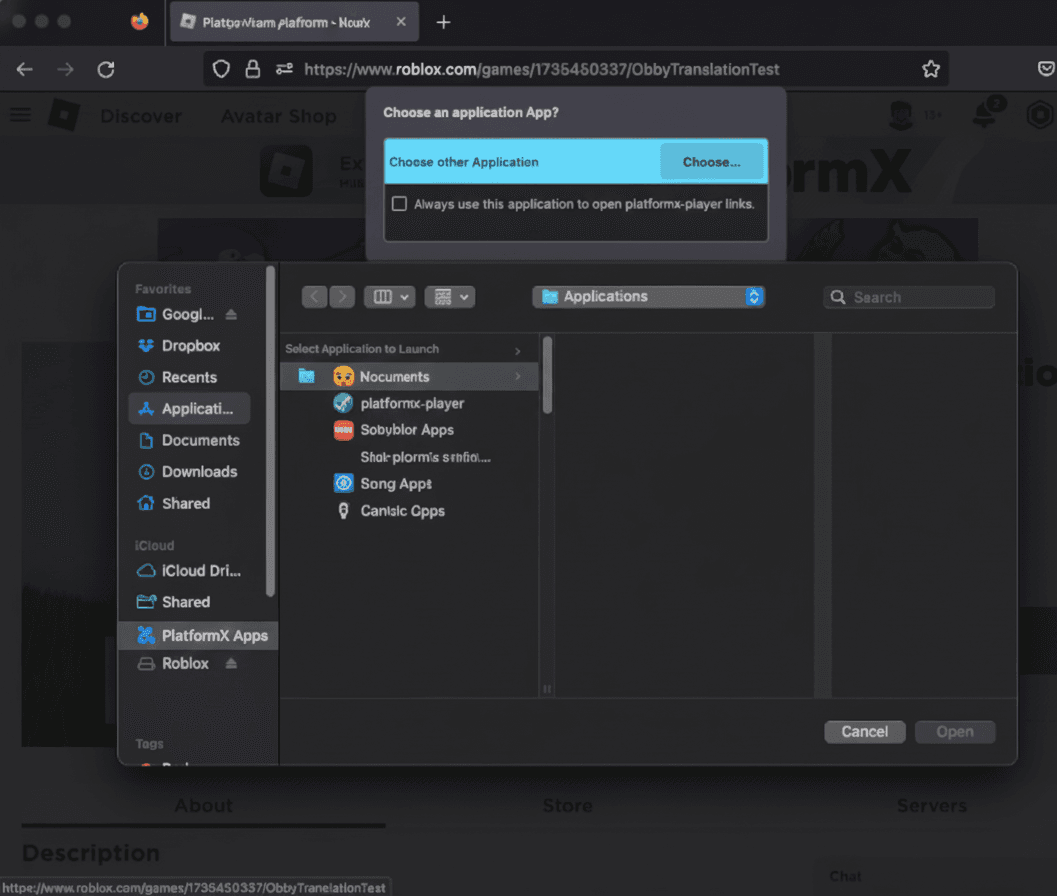Open the grid grouping options dropdown

tap(449, 297)
